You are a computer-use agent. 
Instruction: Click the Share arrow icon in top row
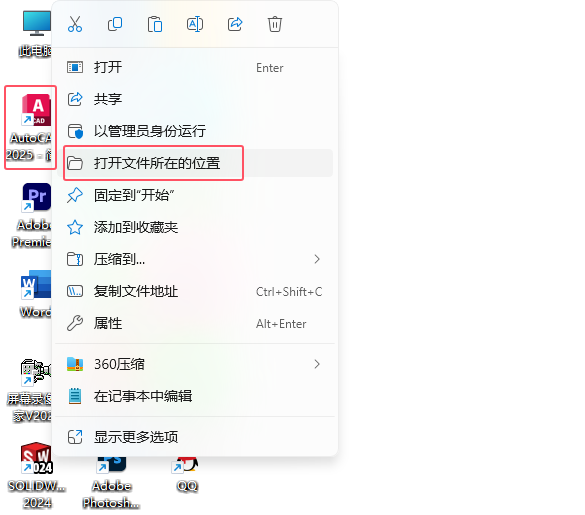click(x=235, y=24)
